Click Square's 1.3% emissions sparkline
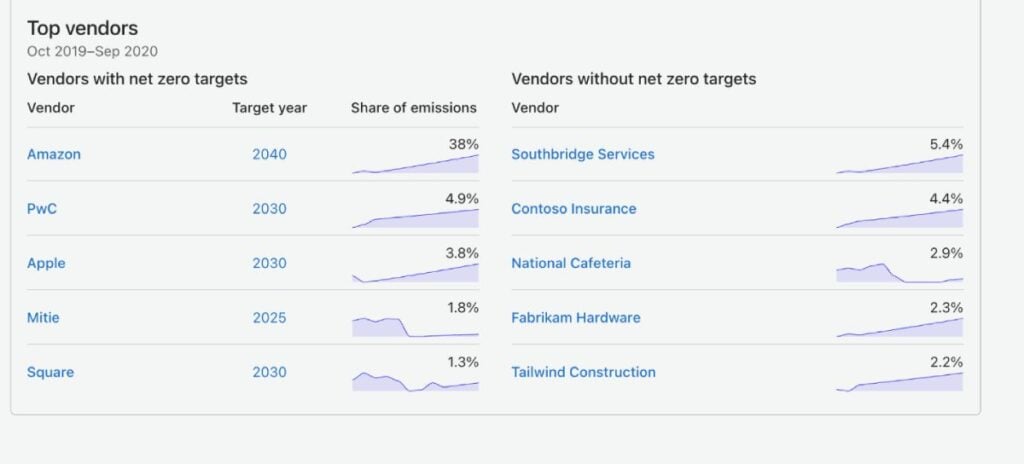The height and width of the screenshot is (464, 1024). 415,382
